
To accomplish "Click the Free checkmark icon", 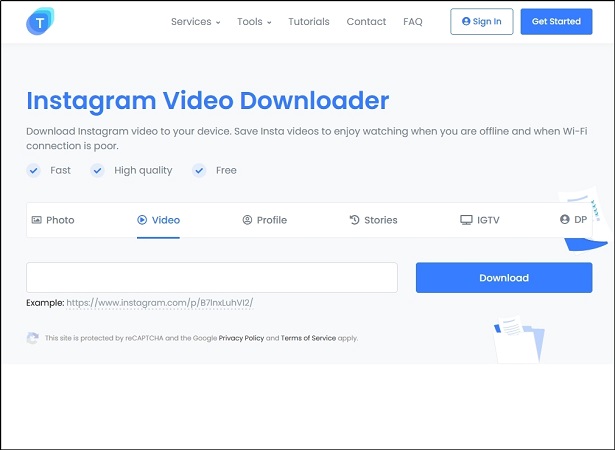I will coord(199,170).
